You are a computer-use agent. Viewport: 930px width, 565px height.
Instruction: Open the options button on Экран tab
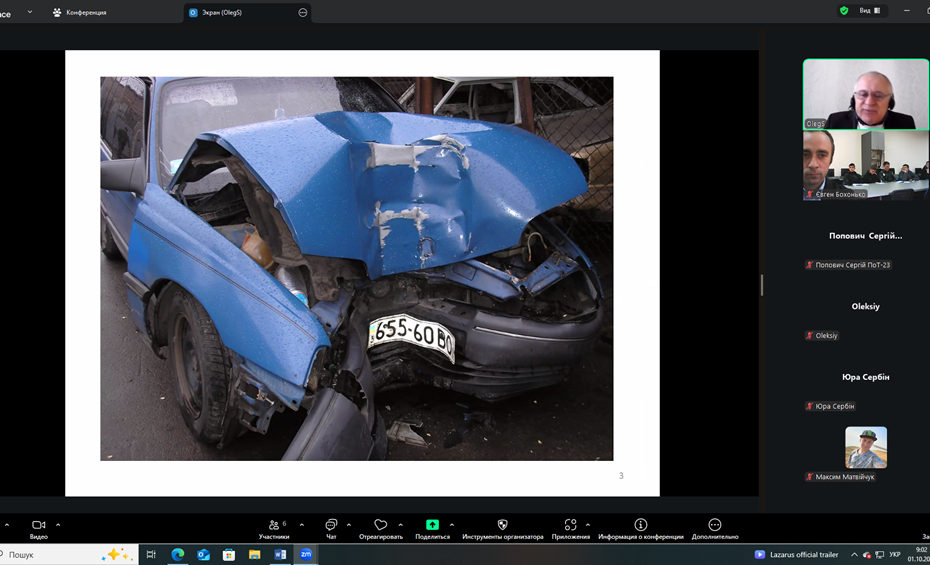pos(303,12)
